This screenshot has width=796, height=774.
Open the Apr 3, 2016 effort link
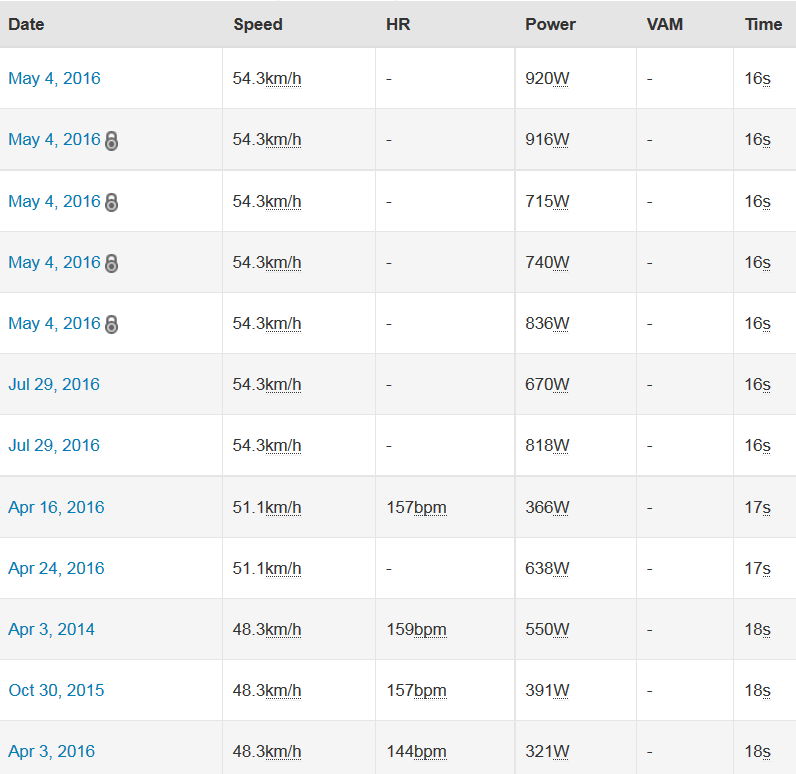pos(51,751)
